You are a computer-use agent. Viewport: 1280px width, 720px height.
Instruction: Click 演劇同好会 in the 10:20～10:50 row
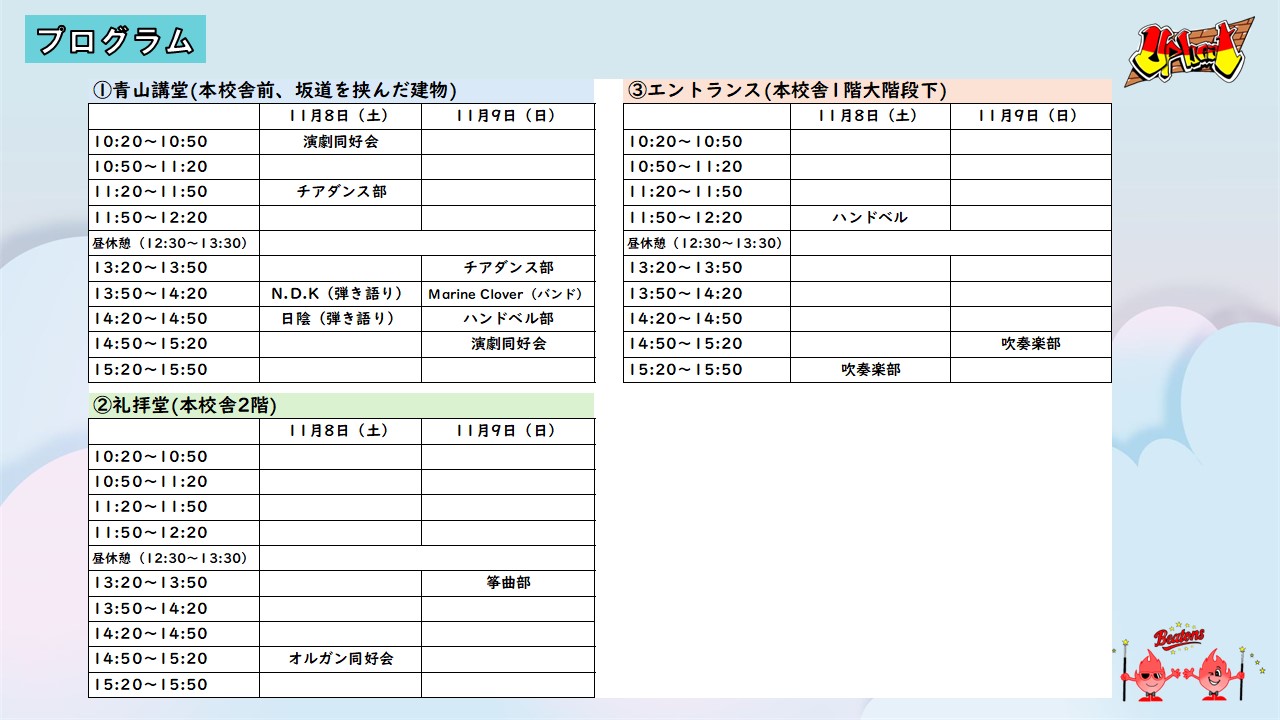[x=340, y=142]
